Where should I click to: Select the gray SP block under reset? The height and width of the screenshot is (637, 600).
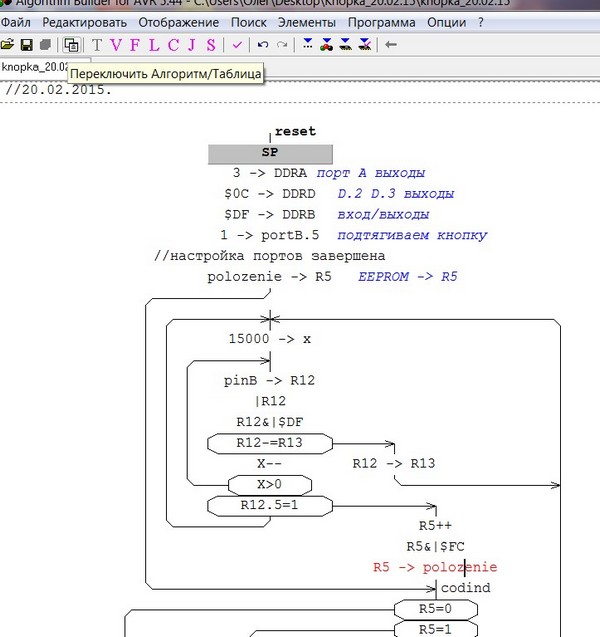pos(270,153)
